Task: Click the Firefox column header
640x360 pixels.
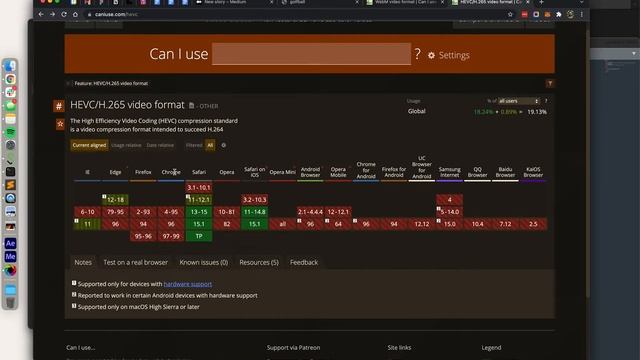Action: point(143,172)
